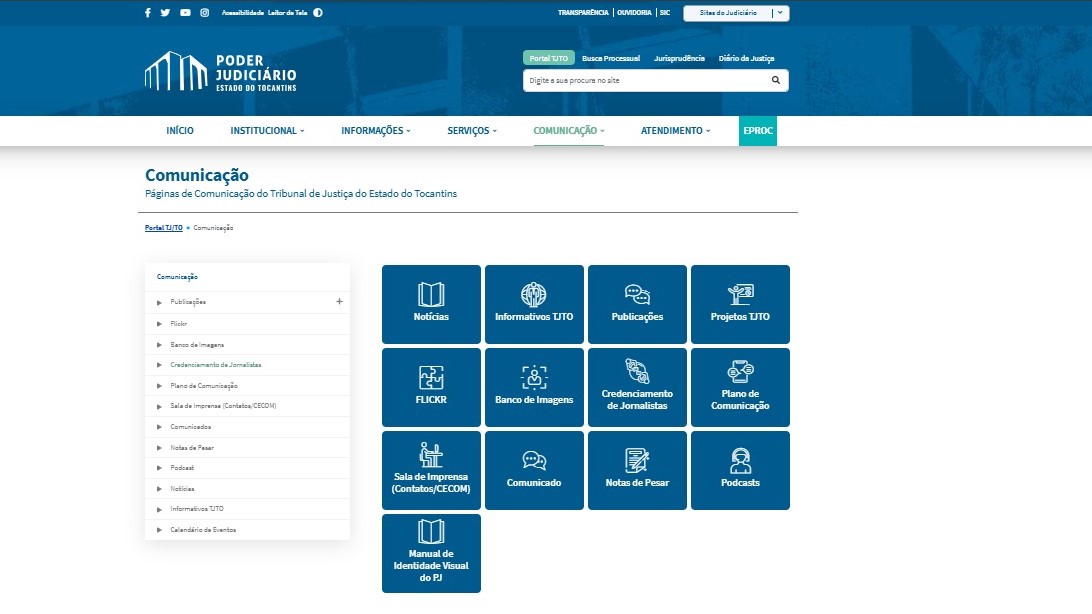The width and height of the screenshot is (1092, 614).
Task: Click the site search input field
Action: (645, 80)
